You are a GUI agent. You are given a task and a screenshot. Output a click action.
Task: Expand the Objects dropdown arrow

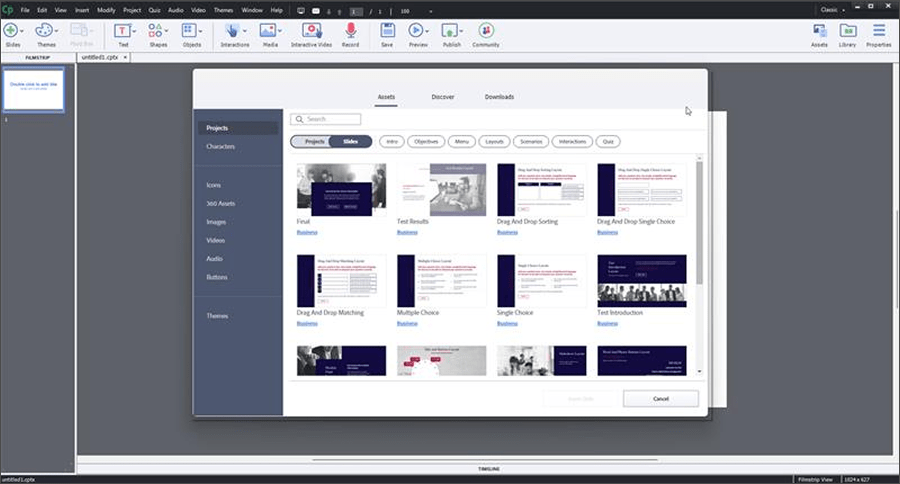point(200,31)
